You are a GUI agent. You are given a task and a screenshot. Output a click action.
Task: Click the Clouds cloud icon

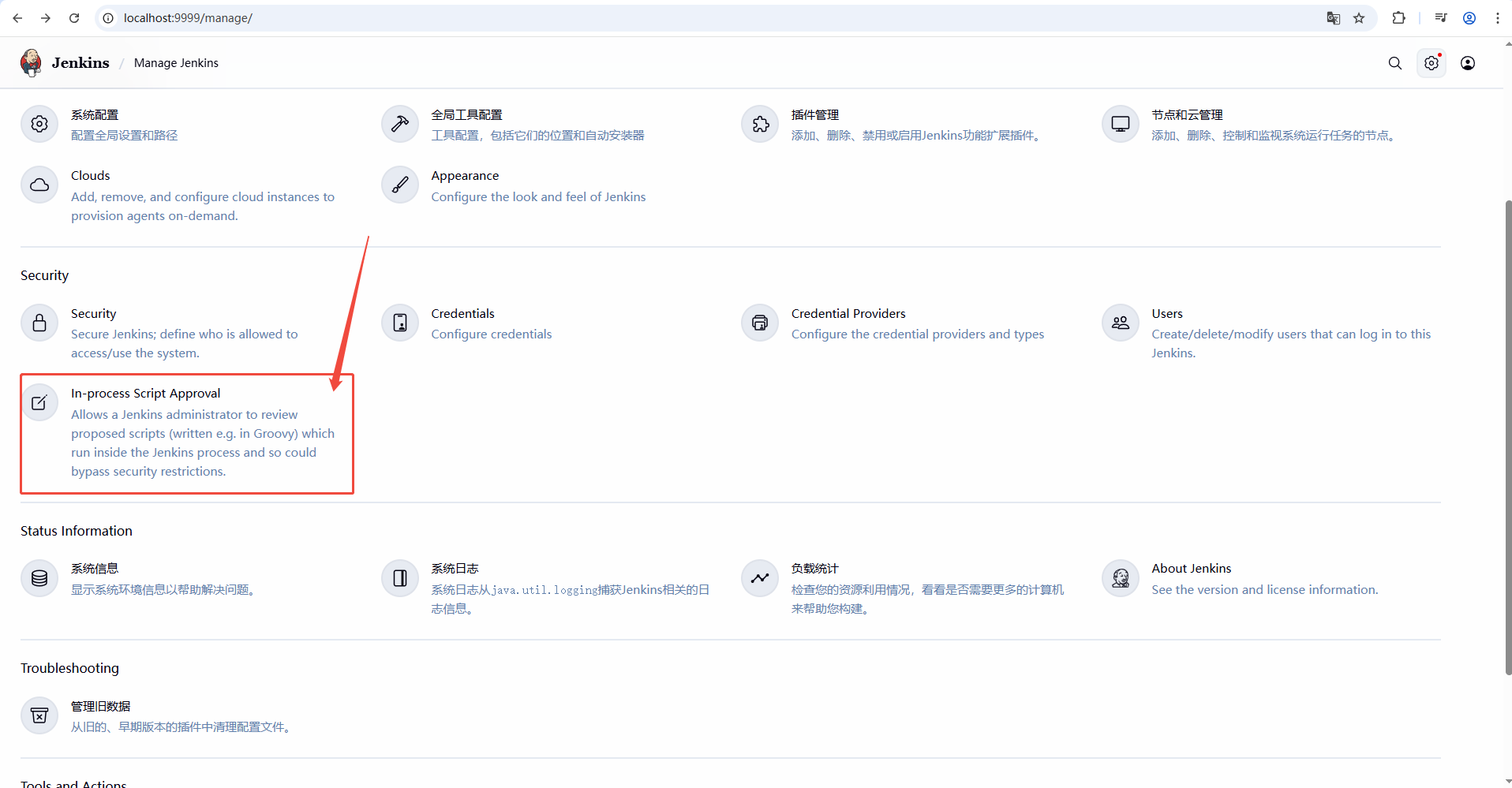[39, 185]
